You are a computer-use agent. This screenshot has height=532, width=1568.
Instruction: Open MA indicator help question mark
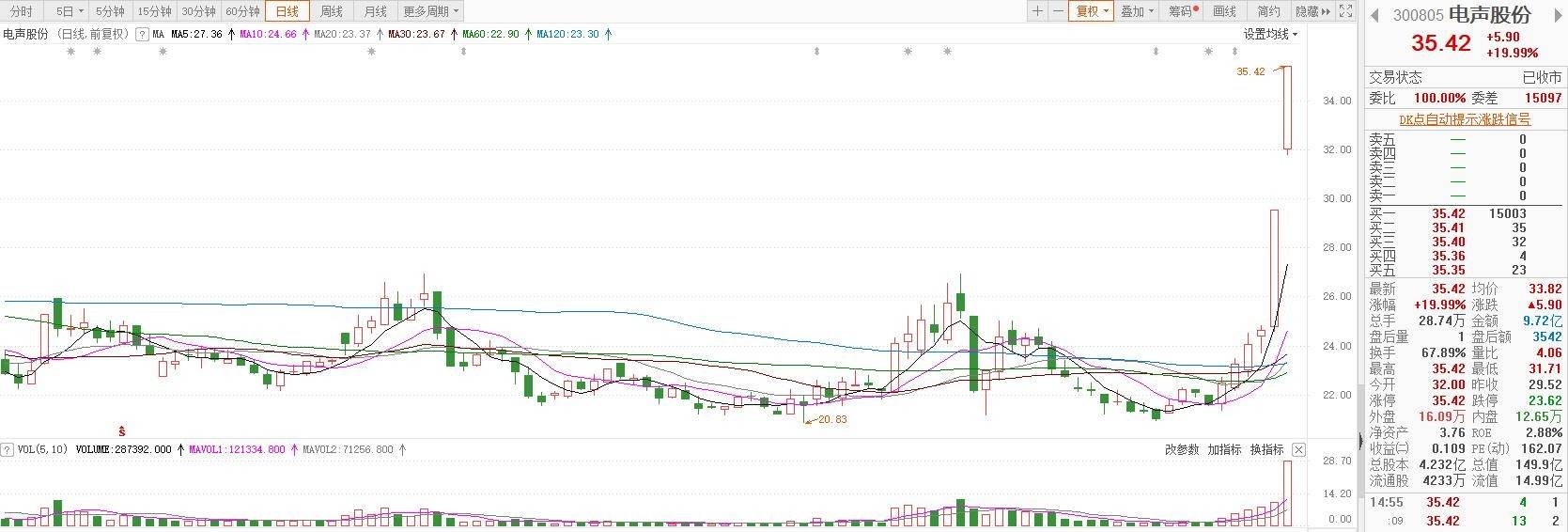142,34
